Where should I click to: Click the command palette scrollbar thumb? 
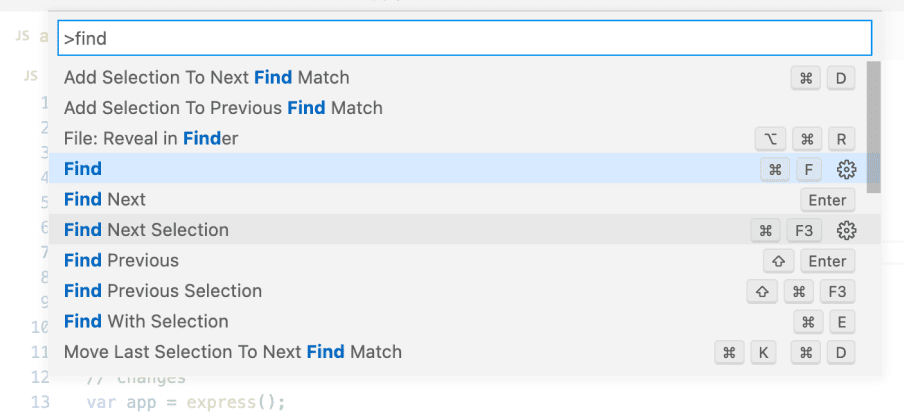click(873, 125)
